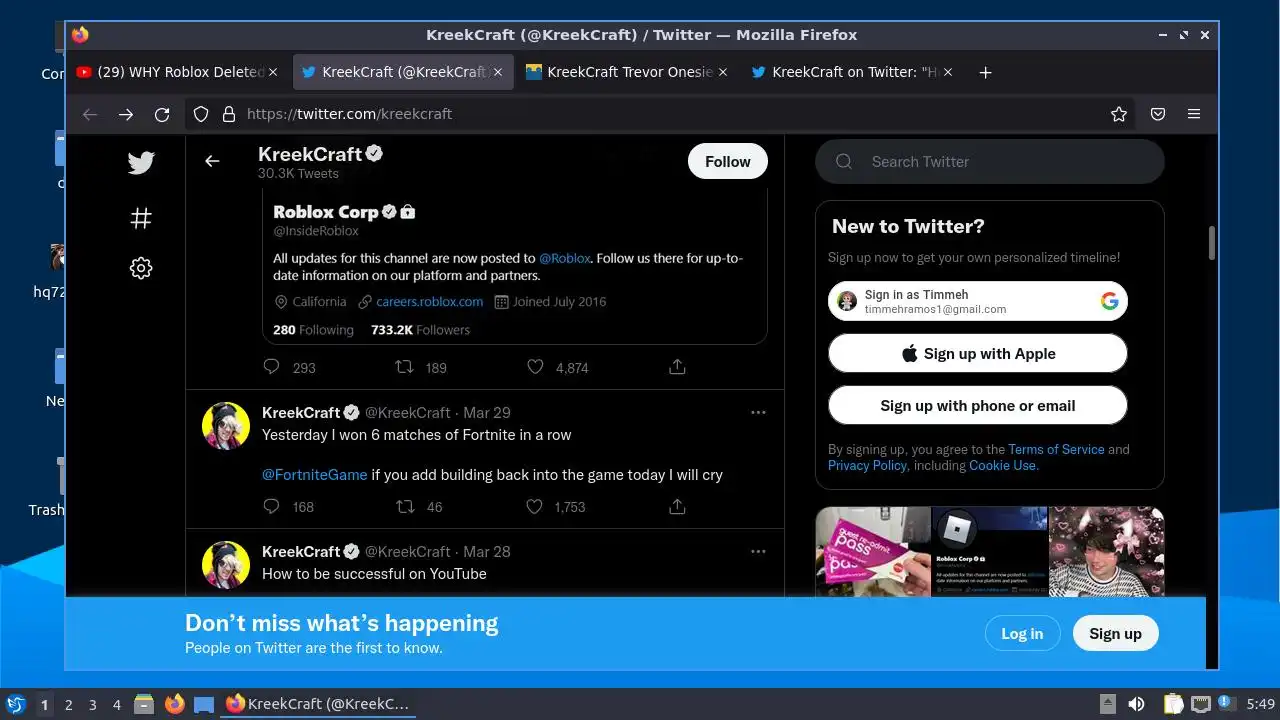Open the taskbar file manager icon
The height and width of the screenshot is (720, 1280).
144,704
